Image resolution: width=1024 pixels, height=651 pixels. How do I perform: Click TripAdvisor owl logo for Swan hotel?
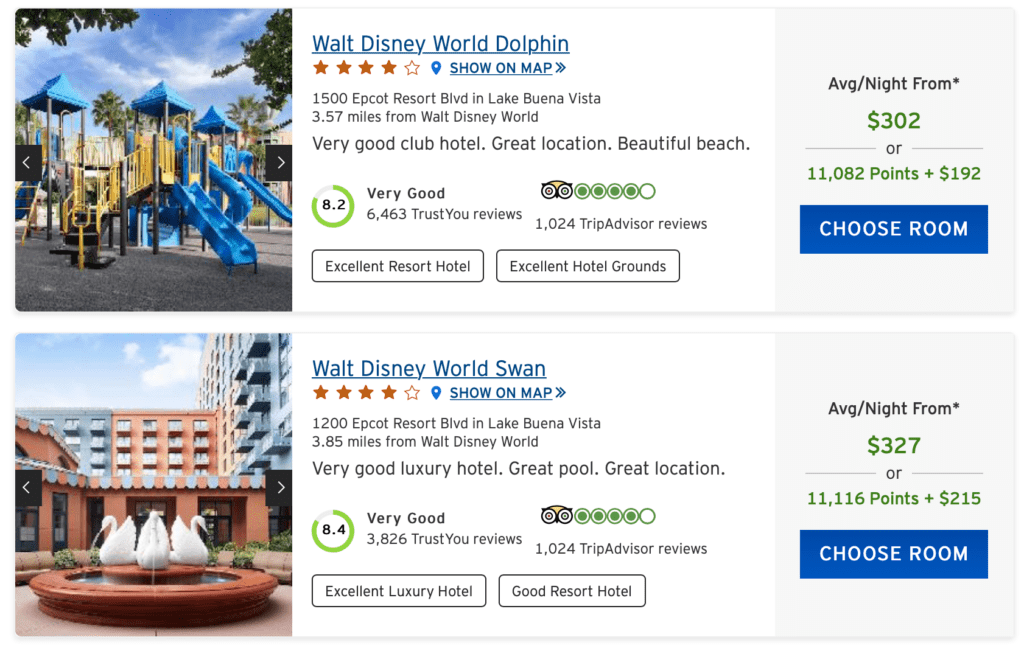point(556,516)
